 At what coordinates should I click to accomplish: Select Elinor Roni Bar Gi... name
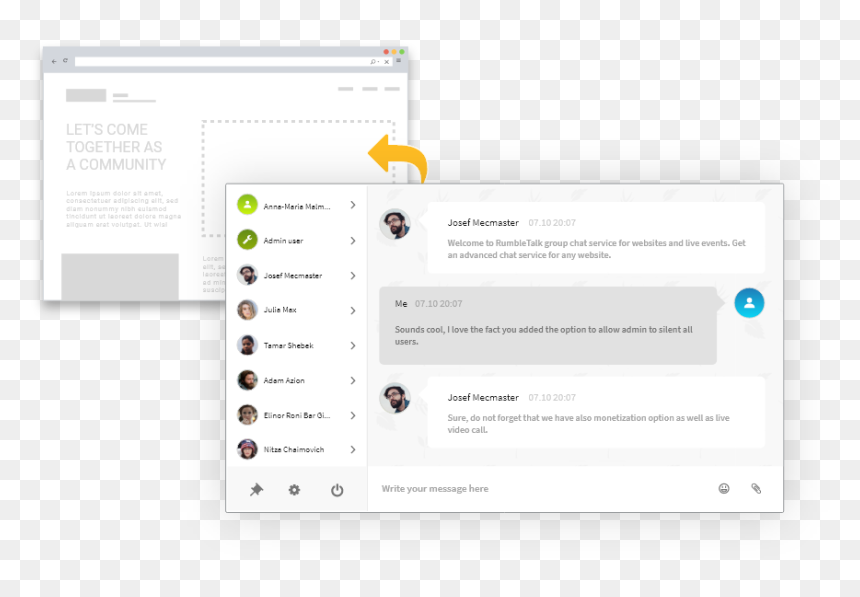(x=297, y=415)
